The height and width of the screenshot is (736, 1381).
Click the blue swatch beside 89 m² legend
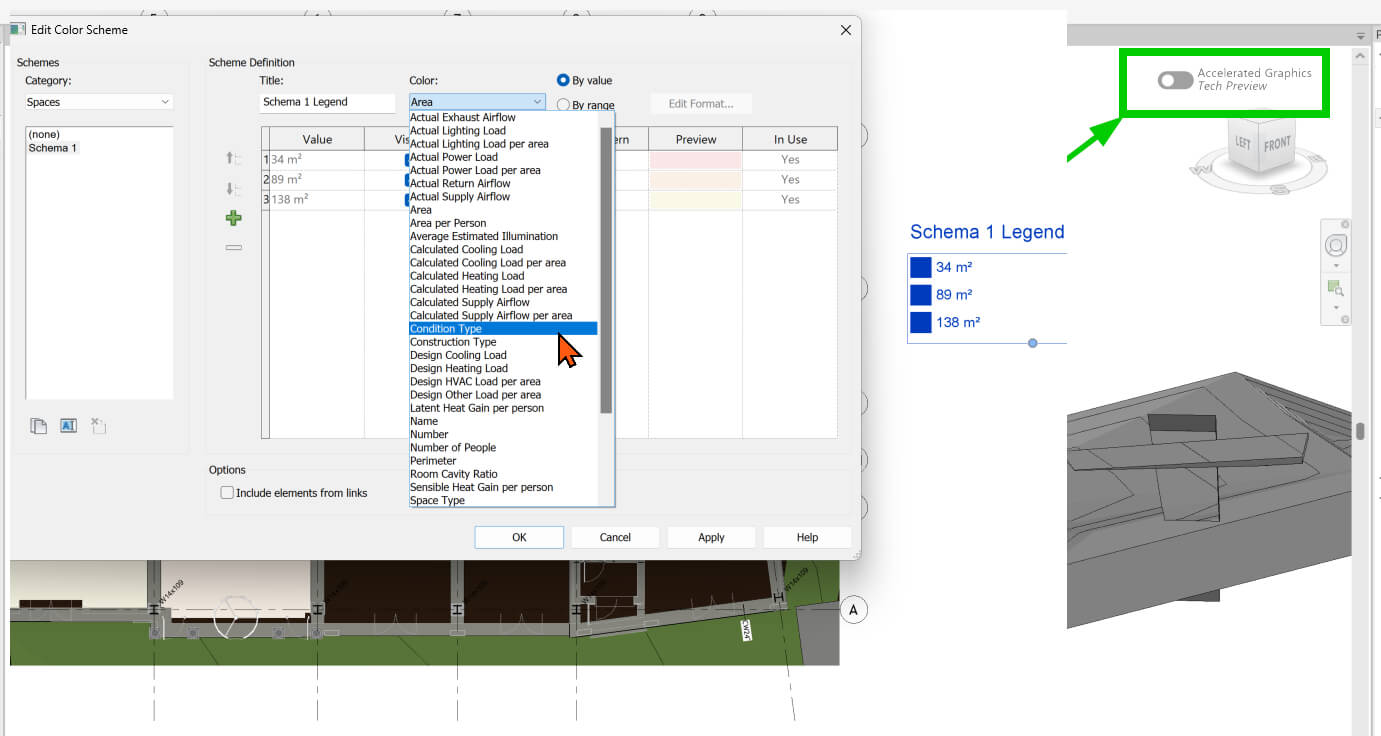click(x=921, y=295)
